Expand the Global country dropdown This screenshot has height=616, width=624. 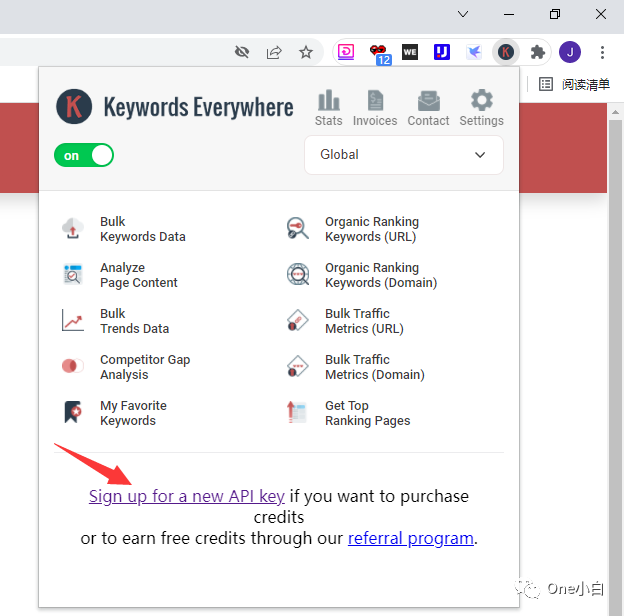point(404,155)
